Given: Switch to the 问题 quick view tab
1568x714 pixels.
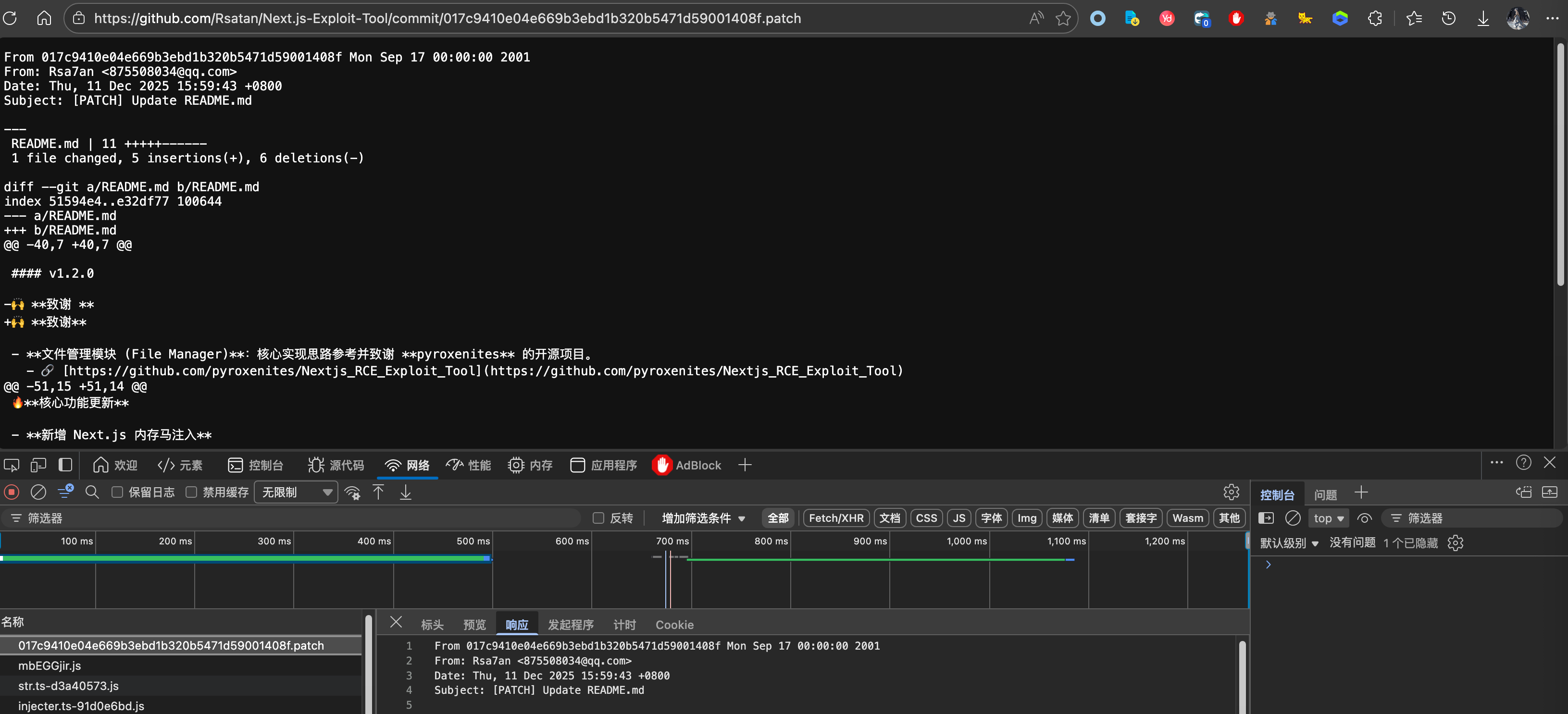Looking at the screenshot, I should [1325, 494].
